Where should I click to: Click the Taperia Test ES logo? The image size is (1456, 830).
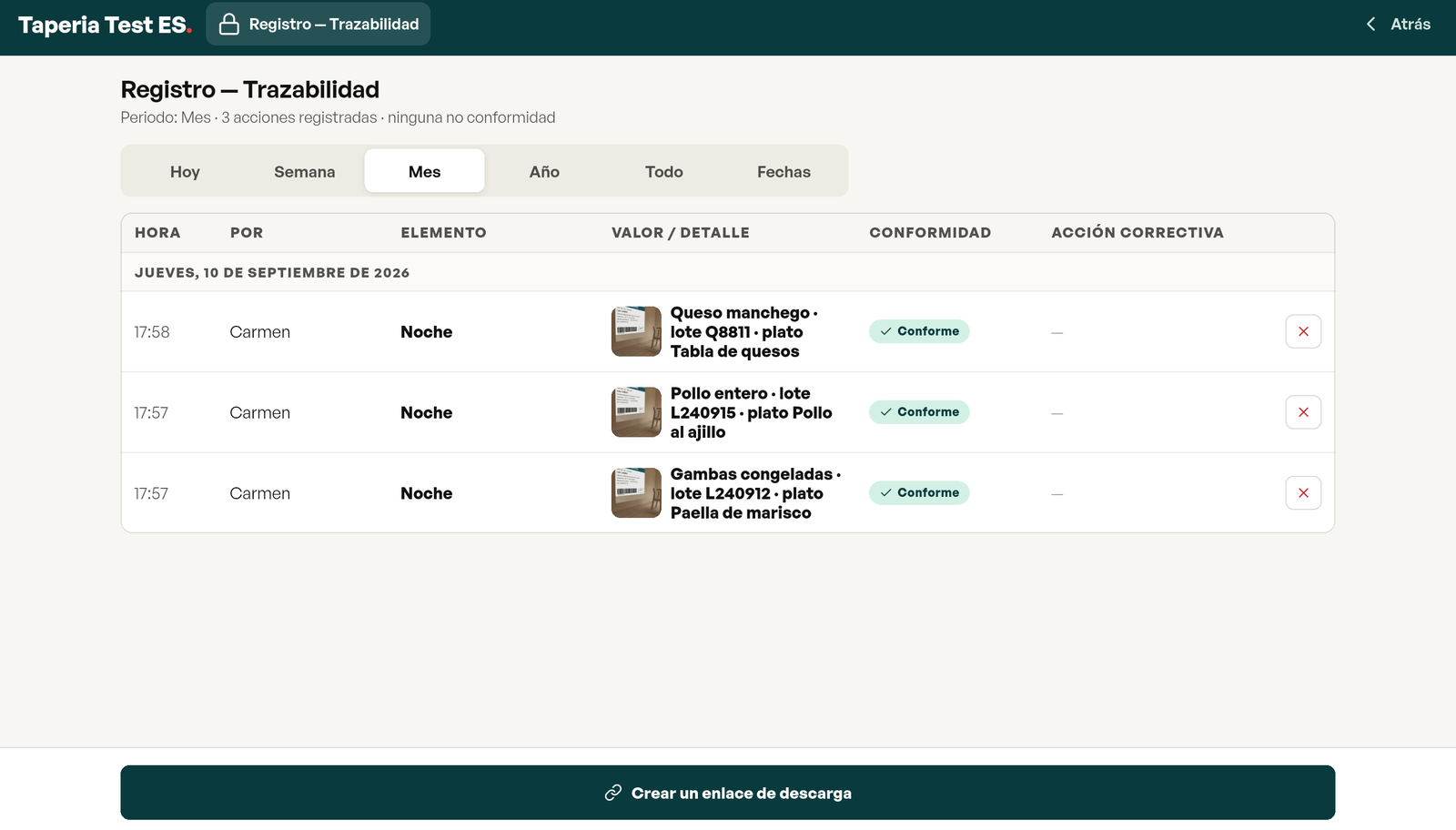click(x=105, y=25)
